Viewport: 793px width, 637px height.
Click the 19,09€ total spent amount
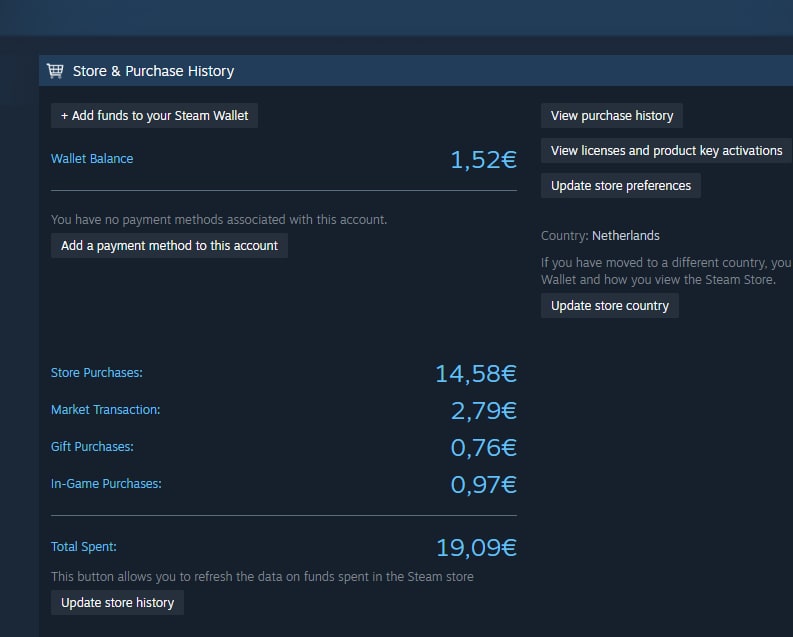click(476, 548)
